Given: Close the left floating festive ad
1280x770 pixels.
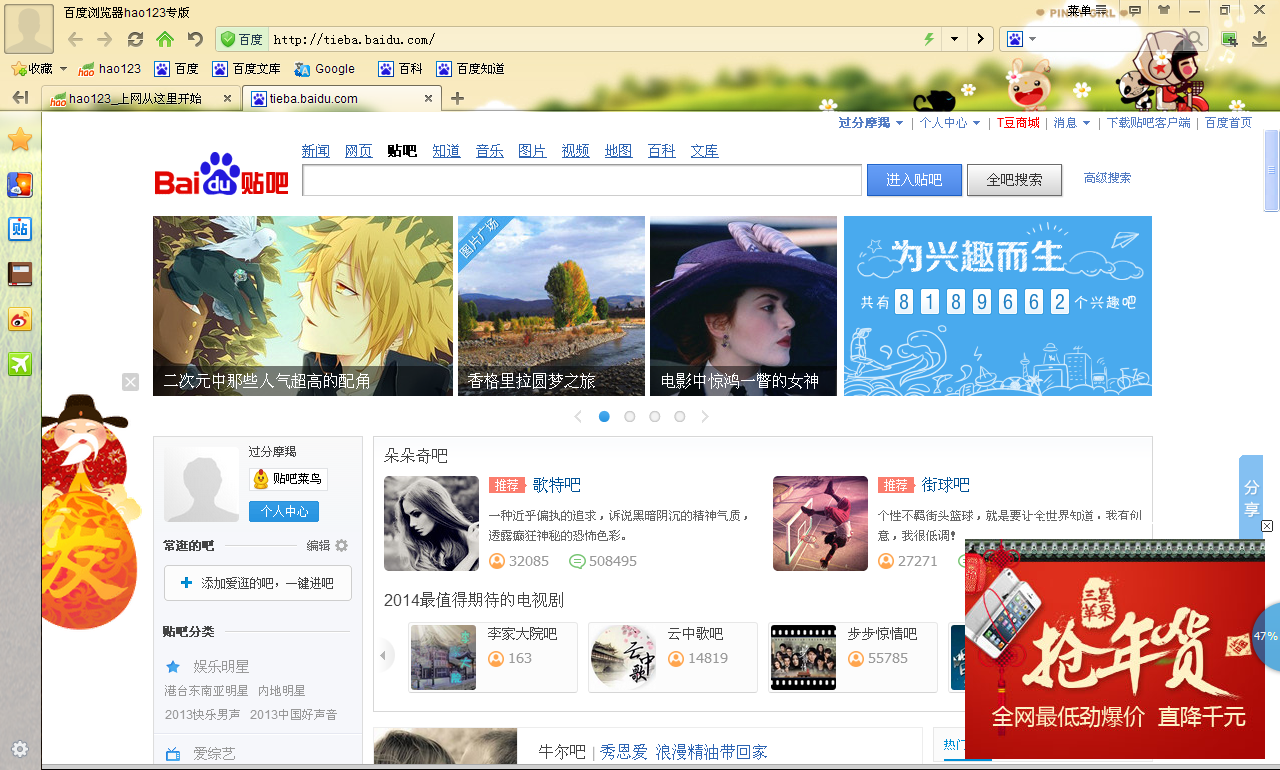Looking at the screenshot, I should (x=130, y=381).
